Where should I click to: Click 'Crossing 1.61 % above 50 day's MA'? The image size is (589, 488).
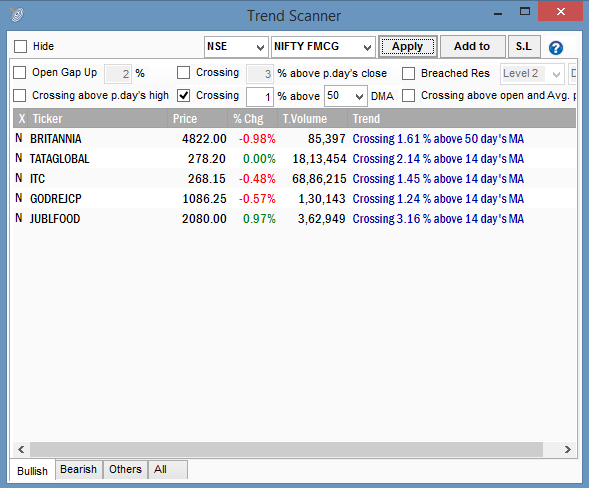tap(438, 139)
